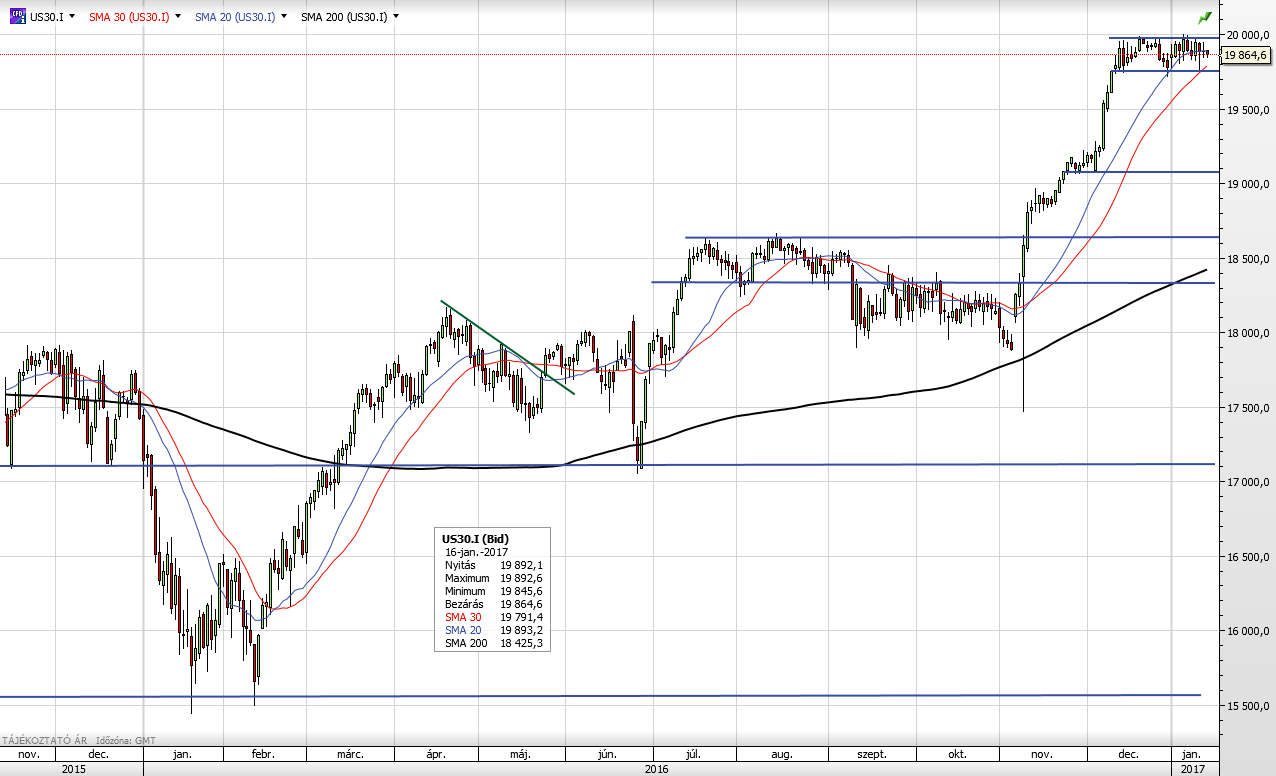Open the US30.I symbol dropdown

tap(72, 17)
